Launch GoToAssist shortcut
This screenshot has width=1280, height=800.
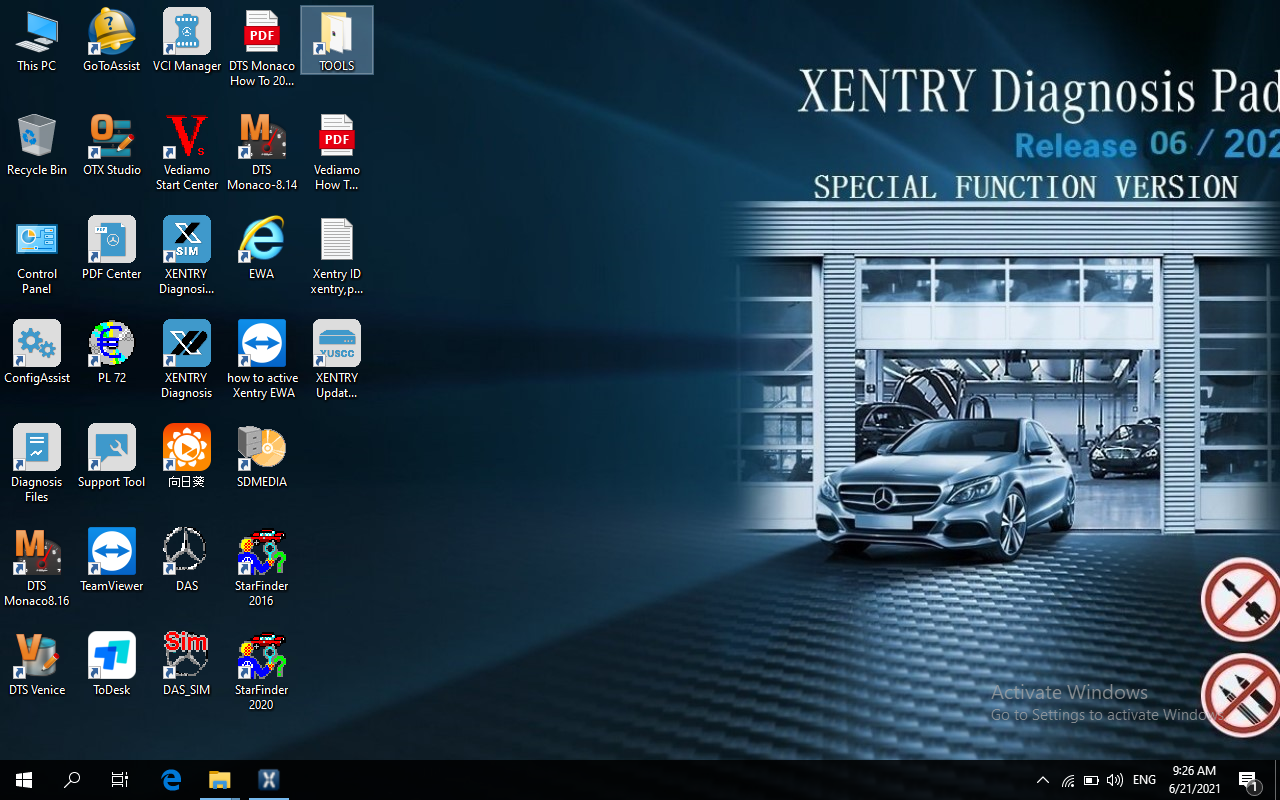112,40
